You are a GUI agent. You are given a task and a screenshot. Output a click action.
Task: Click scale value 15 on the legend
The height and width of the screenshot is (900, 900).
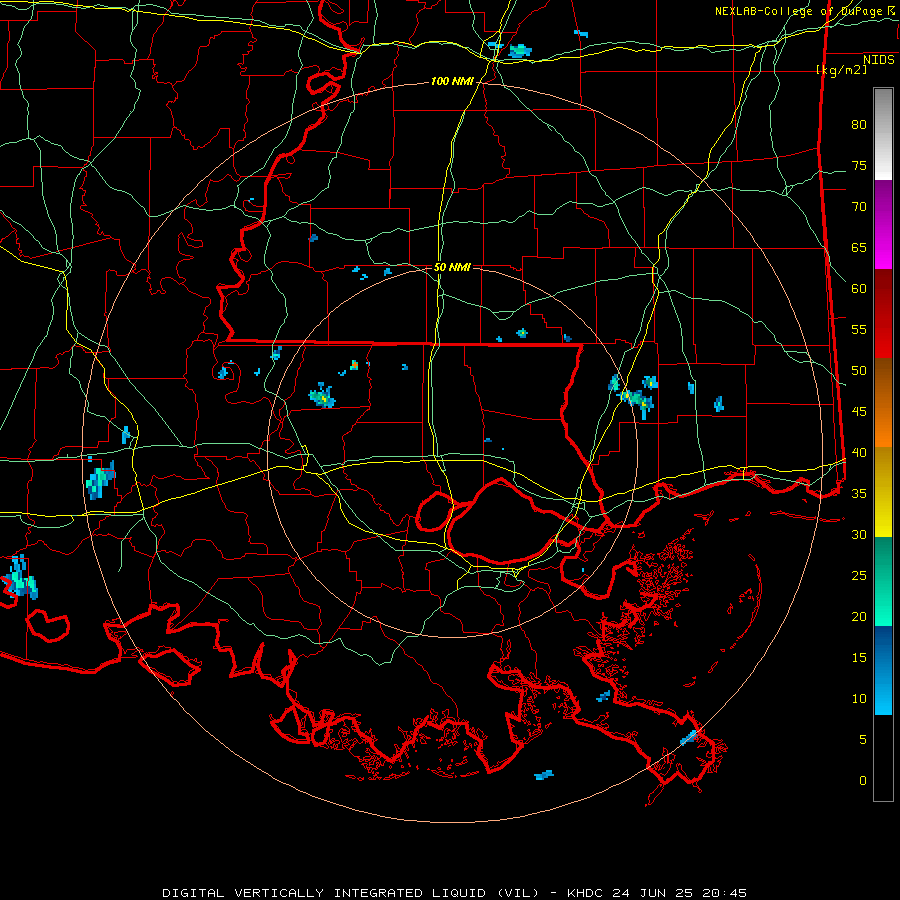(859, 657)
